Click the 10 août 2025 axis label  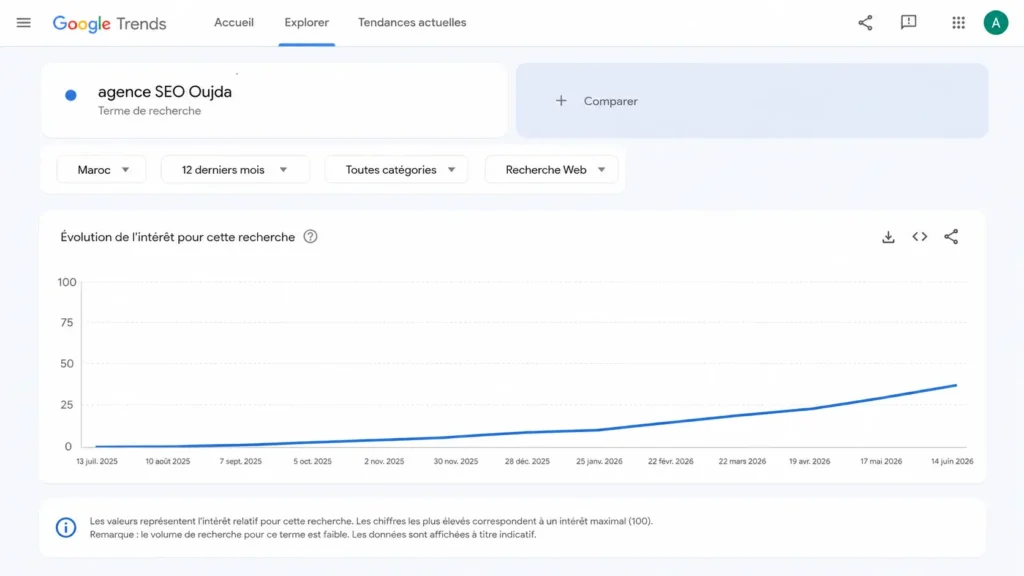coord(168,461)
